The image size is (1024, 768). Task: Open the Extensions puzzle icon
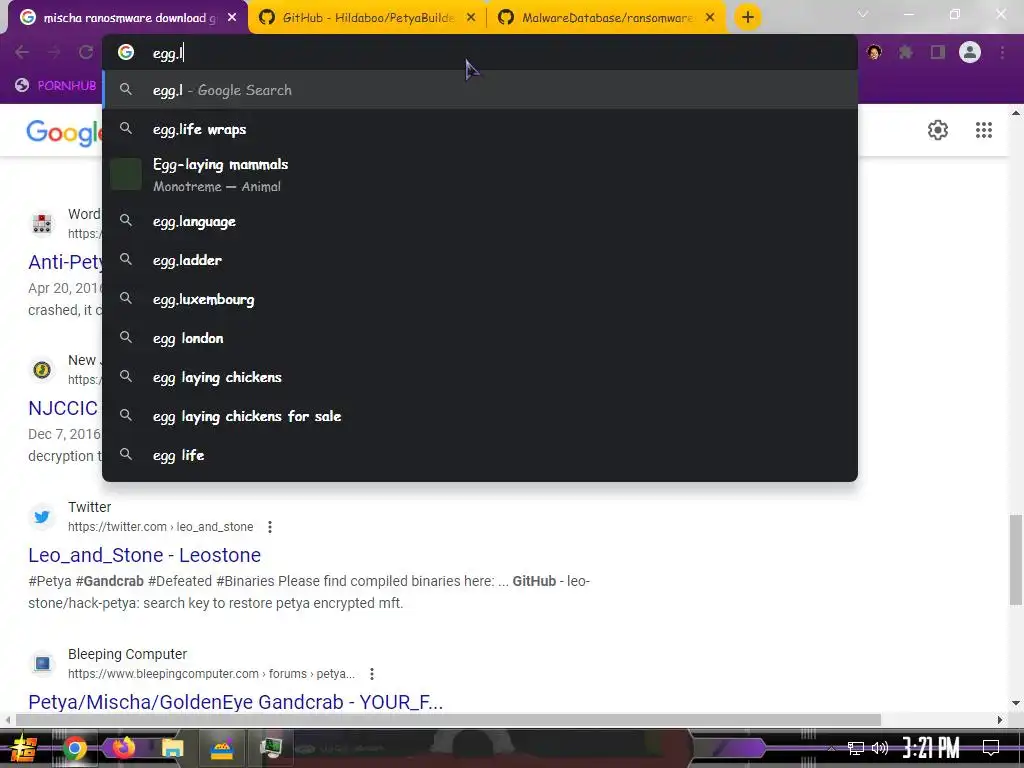coord(906,52)
